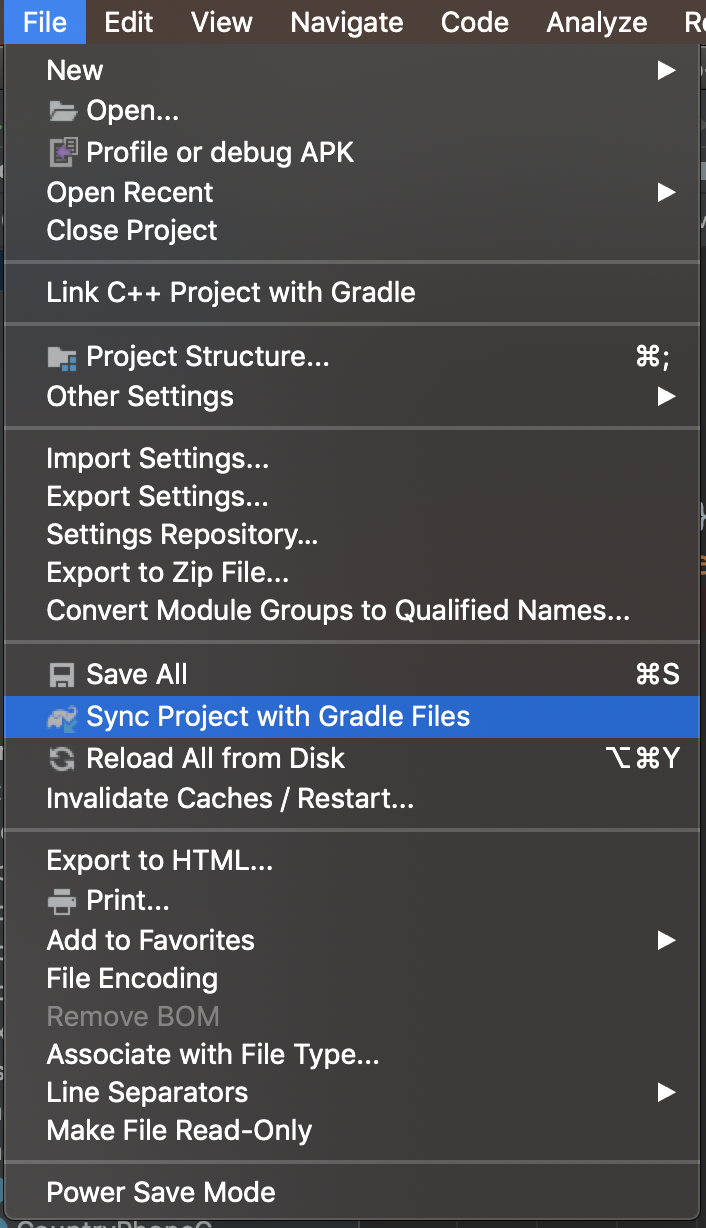Choose Close Project
Image resolution: width=706 pixels, height=1228 pixels.
[x=131, y=230]
